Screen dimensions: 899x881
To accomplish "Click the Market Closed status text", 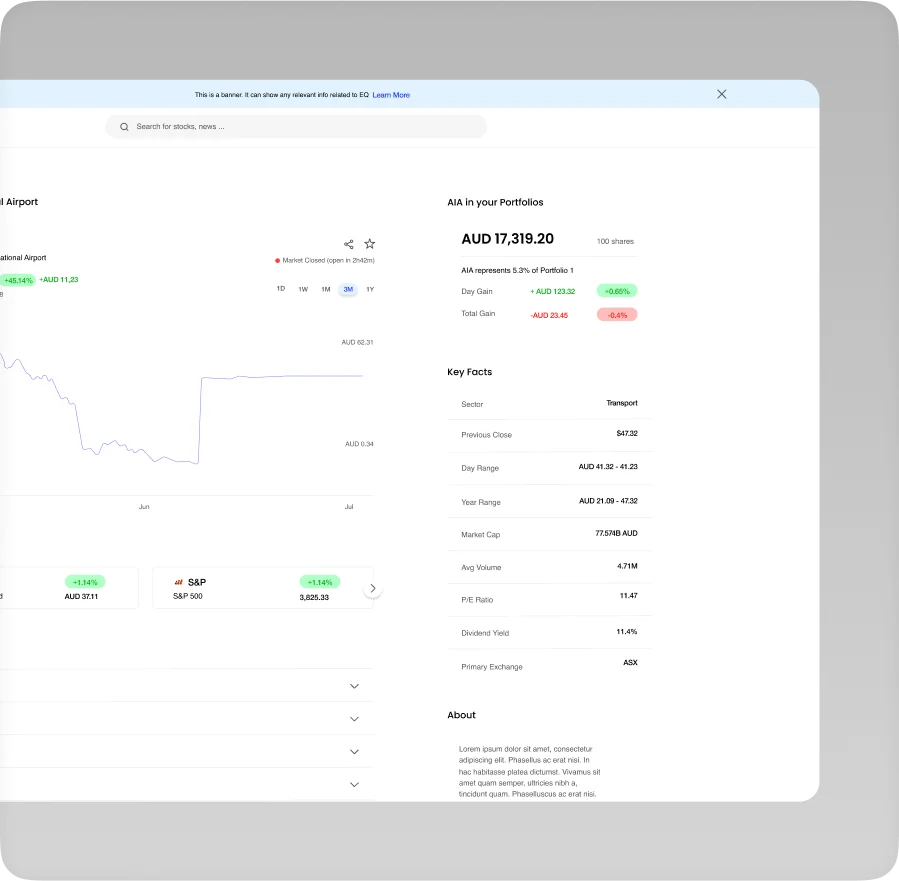I will 328,260.
